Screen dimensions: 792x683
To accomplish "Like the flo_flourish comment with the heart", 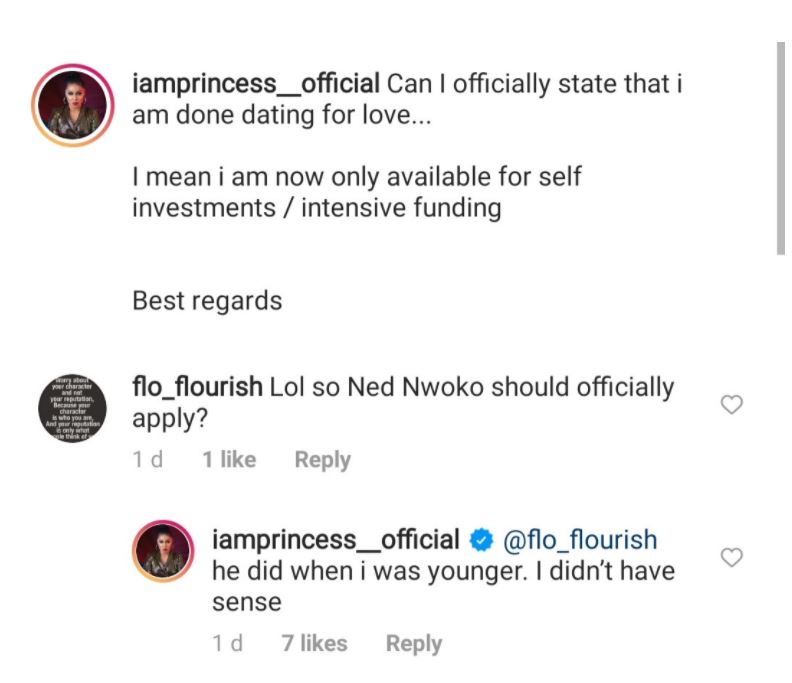I will coord(732,404).
